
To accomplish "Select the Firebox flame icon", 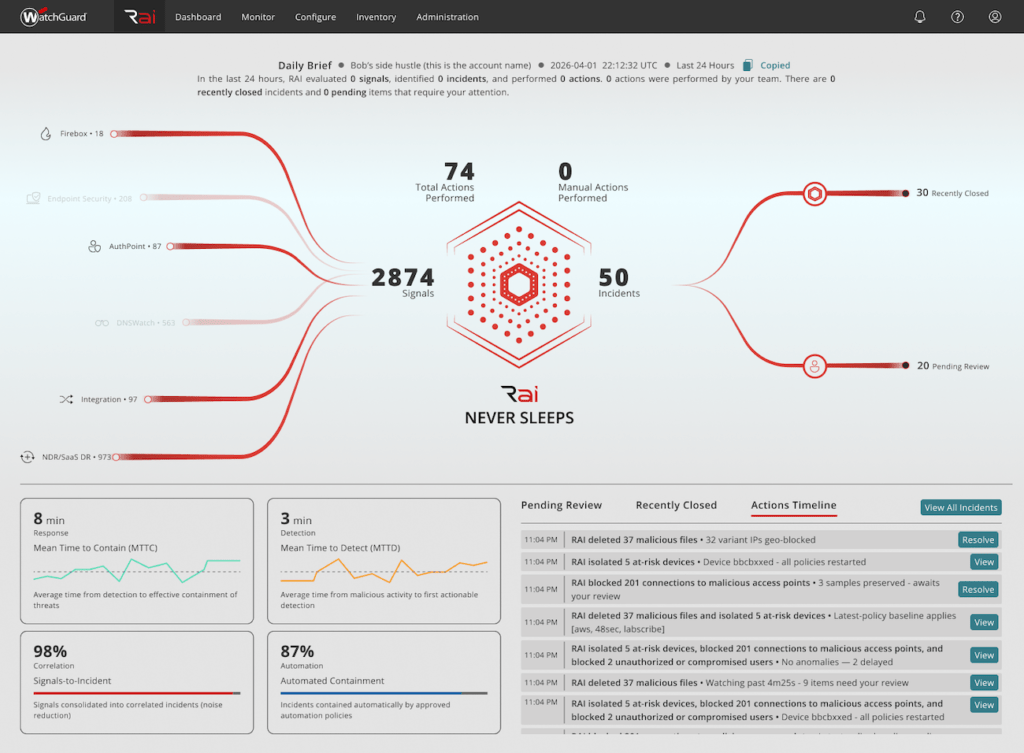I will [x=46, y=134].
